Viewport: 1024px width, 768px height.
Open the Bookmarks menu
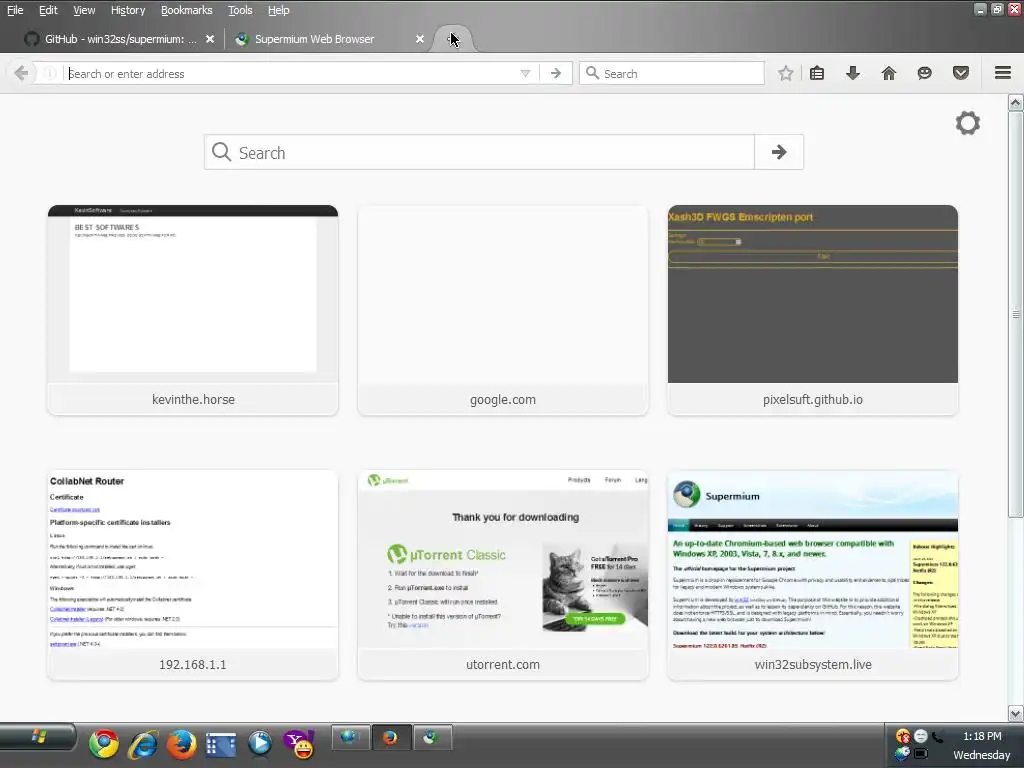(x=186, y=10)
